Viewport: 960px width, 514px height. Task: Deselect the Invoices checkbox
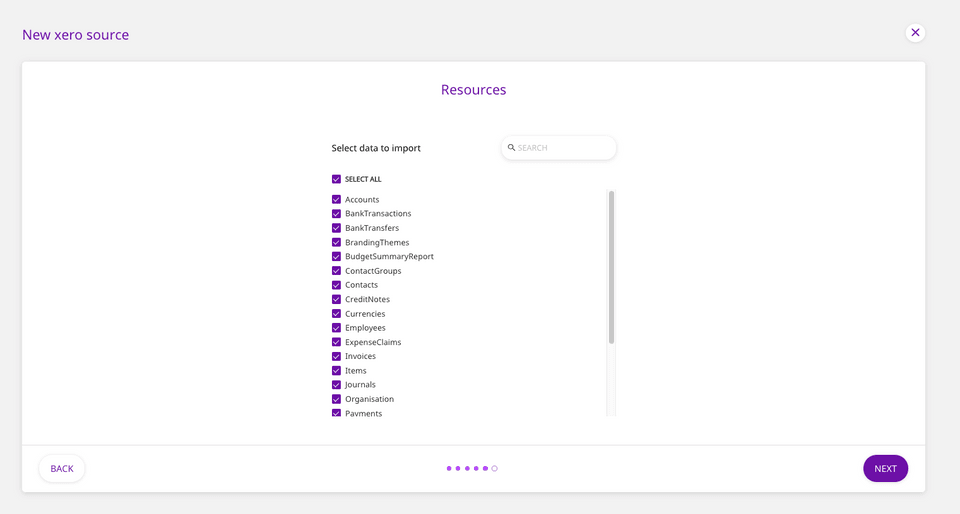coord(336,357)
